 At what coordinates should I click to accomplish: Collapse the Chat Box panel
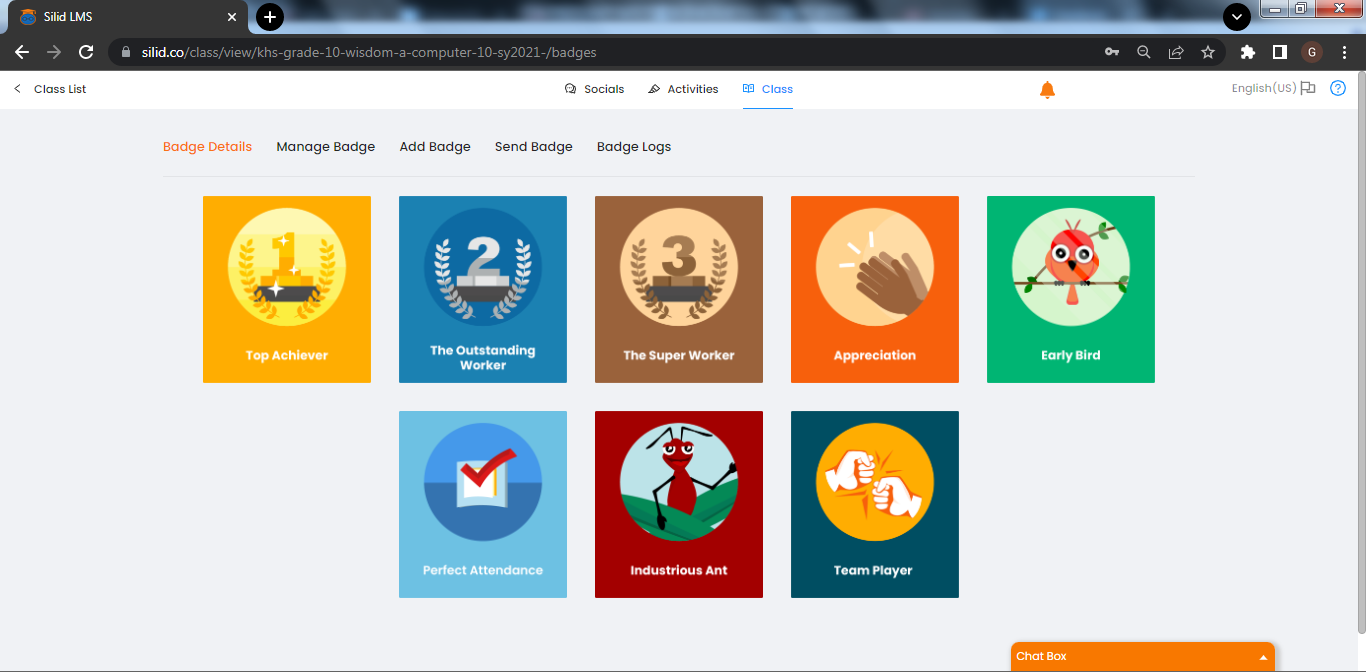click(1264, 656)
